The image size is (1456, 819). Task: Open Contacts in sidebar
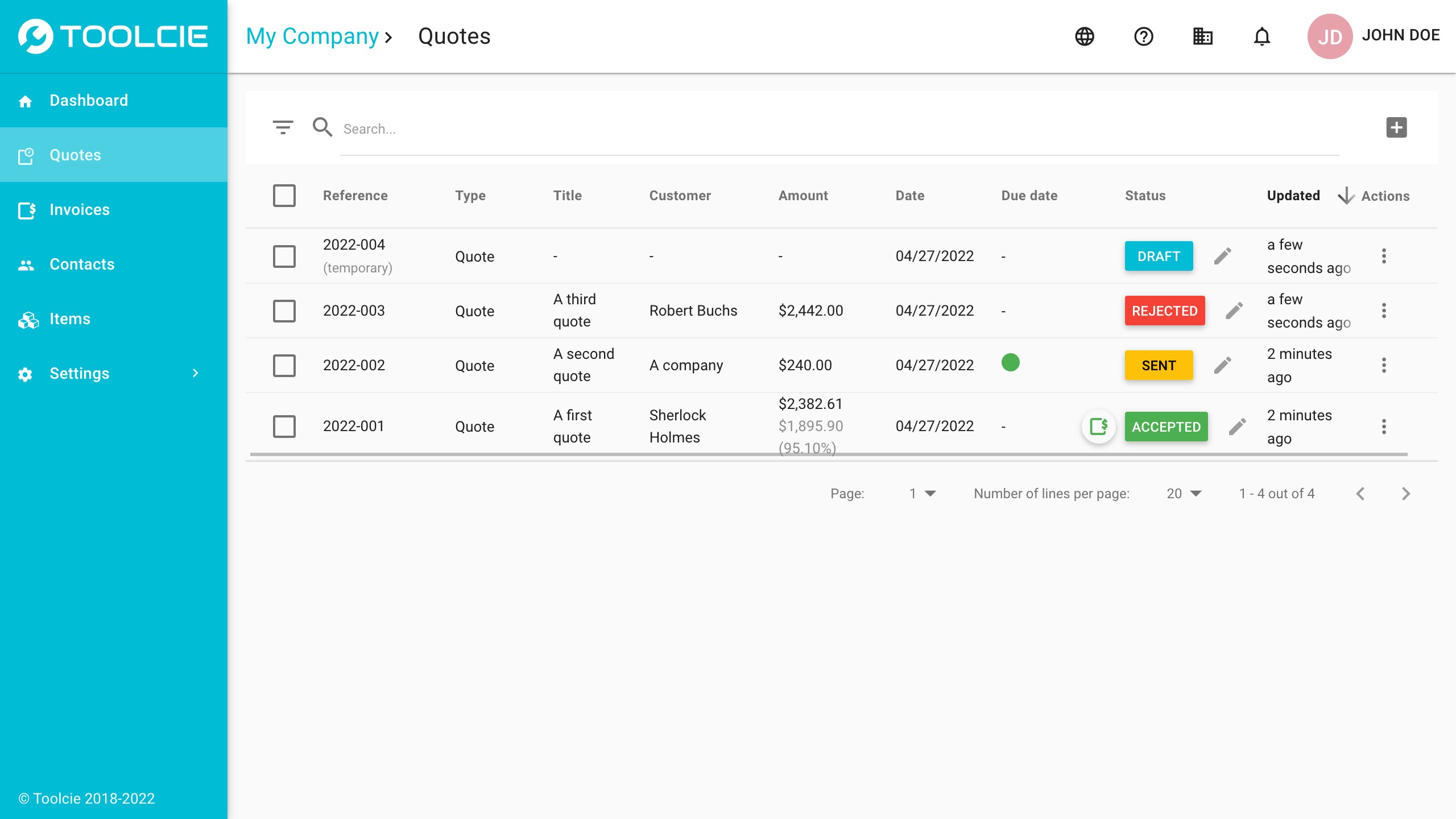(x=82, y=264)
